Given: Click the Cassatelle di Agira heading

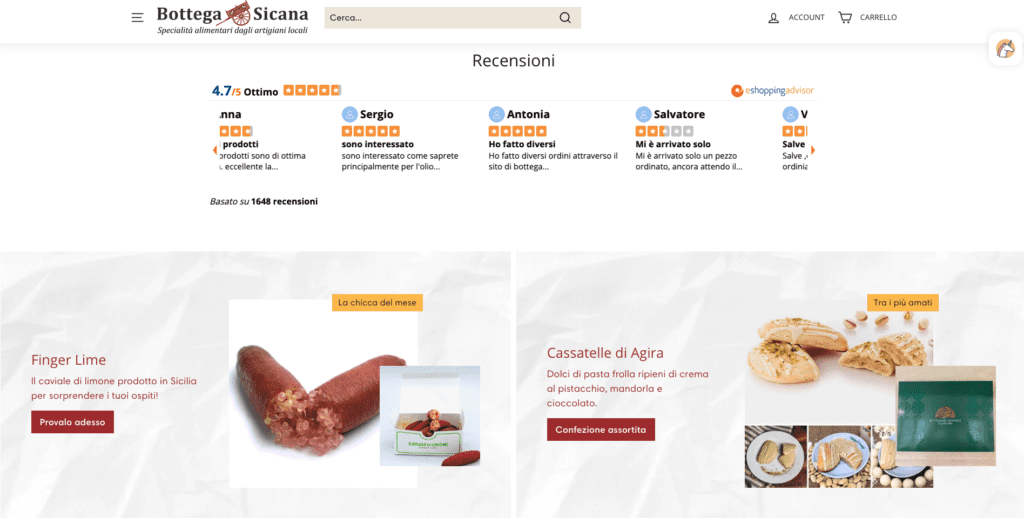Looking at the screenshot, I should [605, 353].
